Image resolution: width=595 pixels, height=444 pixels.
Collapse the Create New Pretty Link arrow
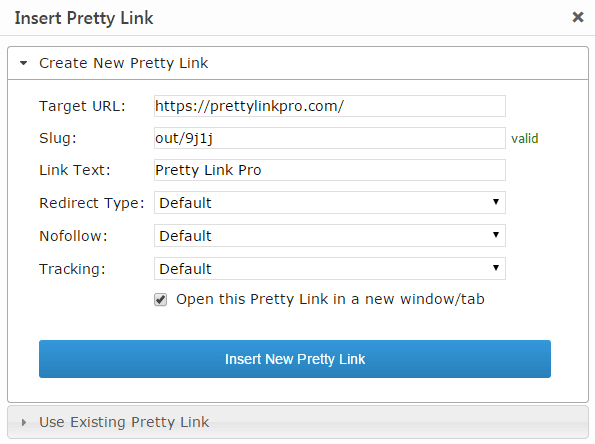[x=24, y=63]
